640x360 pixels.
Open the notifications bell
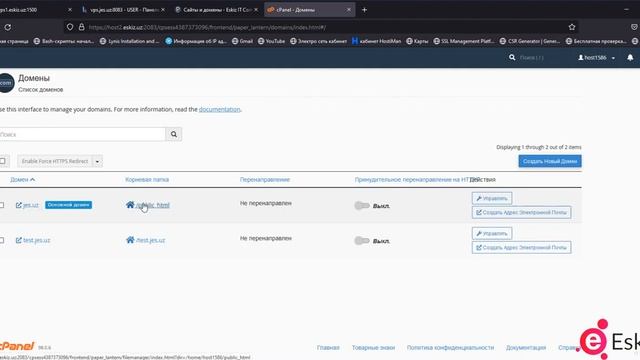click(x=630, y=58)
